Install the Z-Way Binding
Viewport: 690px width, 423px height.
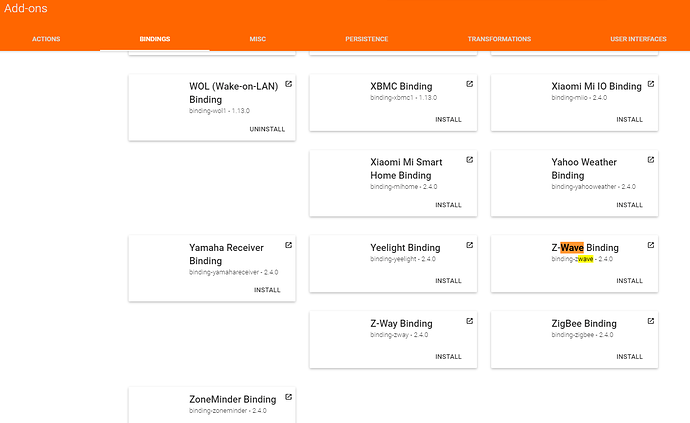448,357
